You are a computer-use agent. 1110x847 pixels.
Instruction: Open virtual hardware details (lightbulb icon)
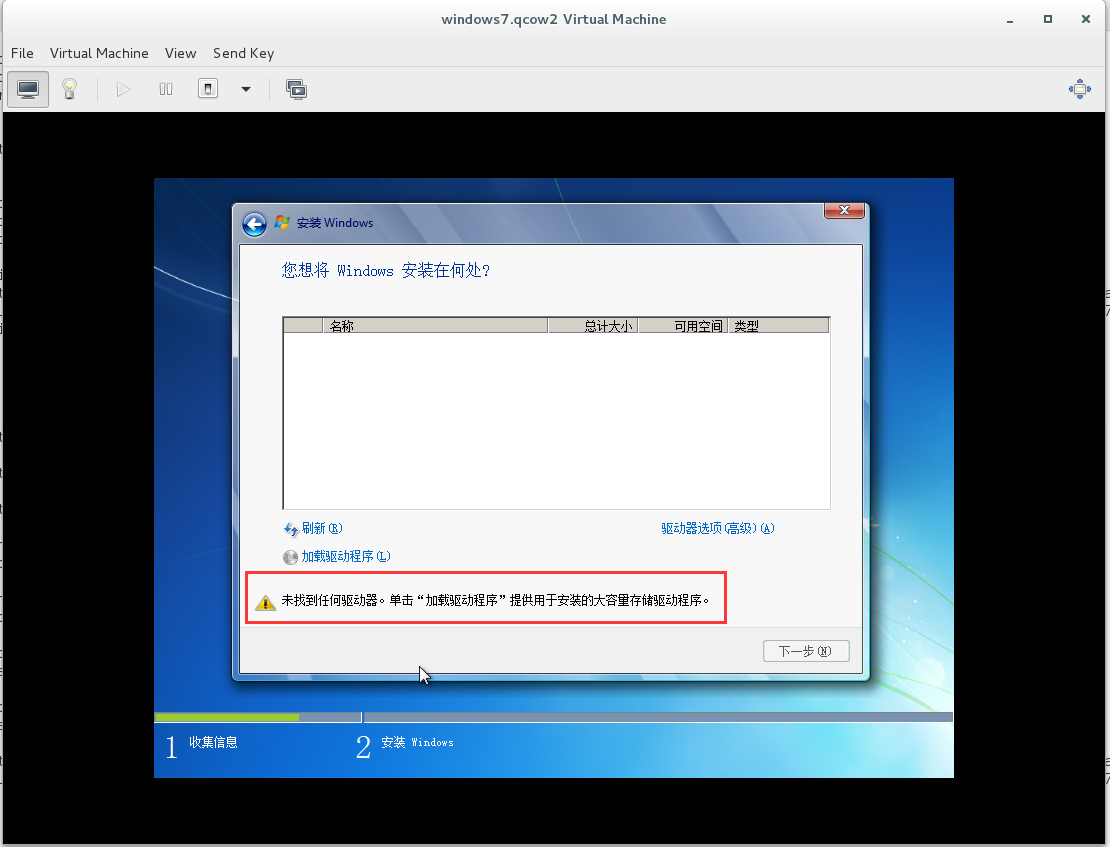coord(69,89)
